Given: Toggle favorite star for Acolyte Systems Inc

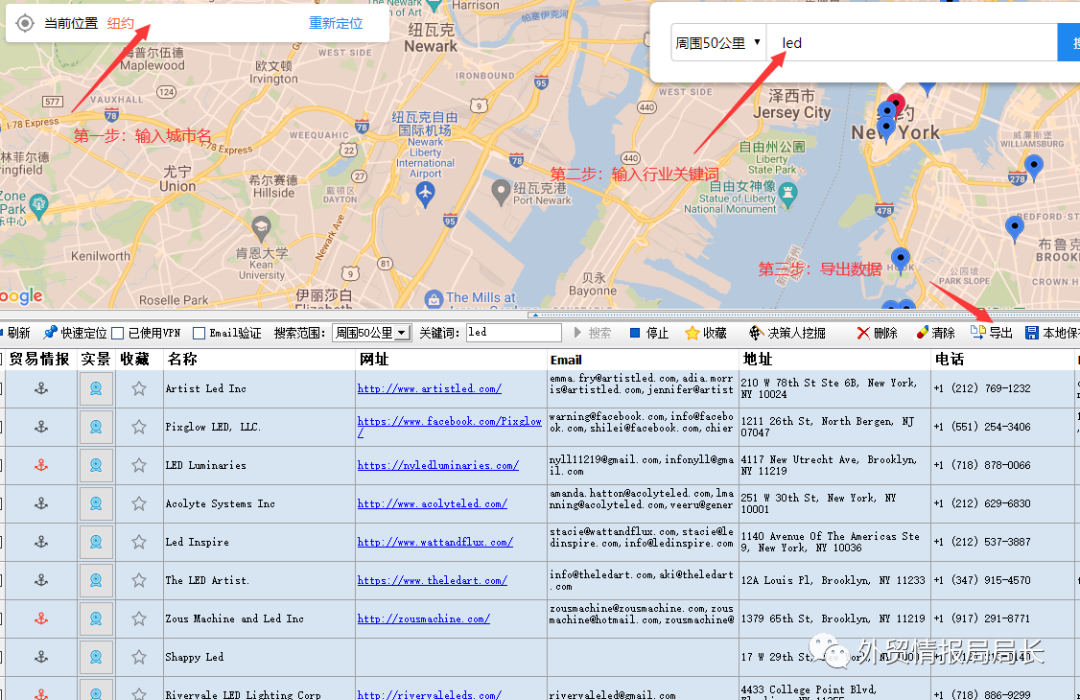Looking at the screenshot, I should 139,504.
